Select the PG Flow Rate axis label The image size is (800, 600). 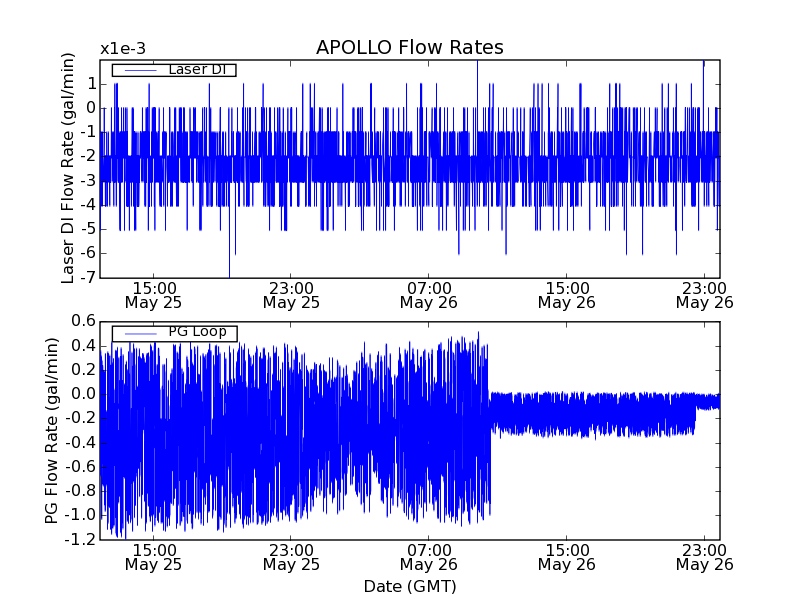[52, 430]
